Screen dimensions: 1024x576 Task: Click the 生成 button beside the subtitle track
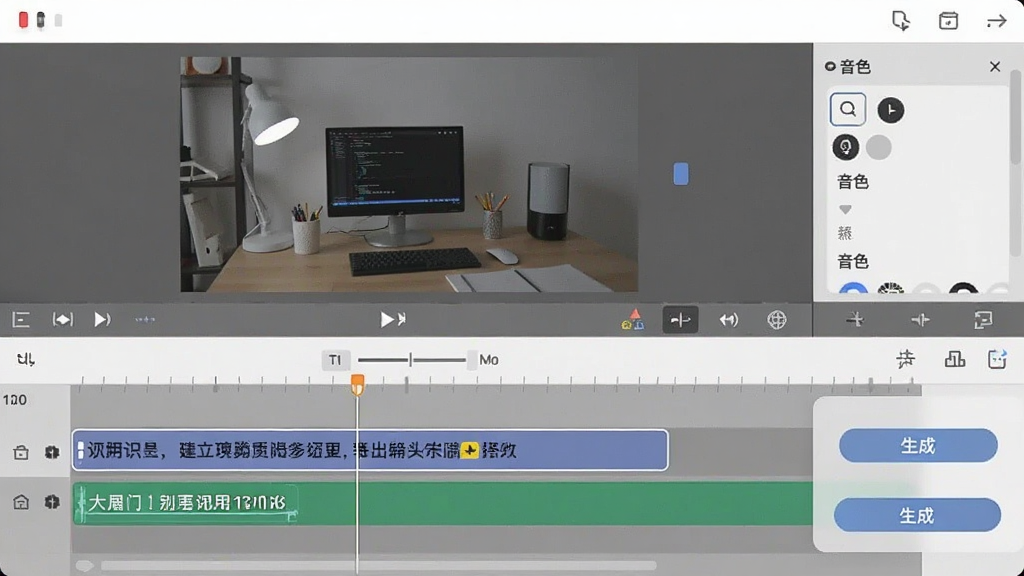click(918, 446)
